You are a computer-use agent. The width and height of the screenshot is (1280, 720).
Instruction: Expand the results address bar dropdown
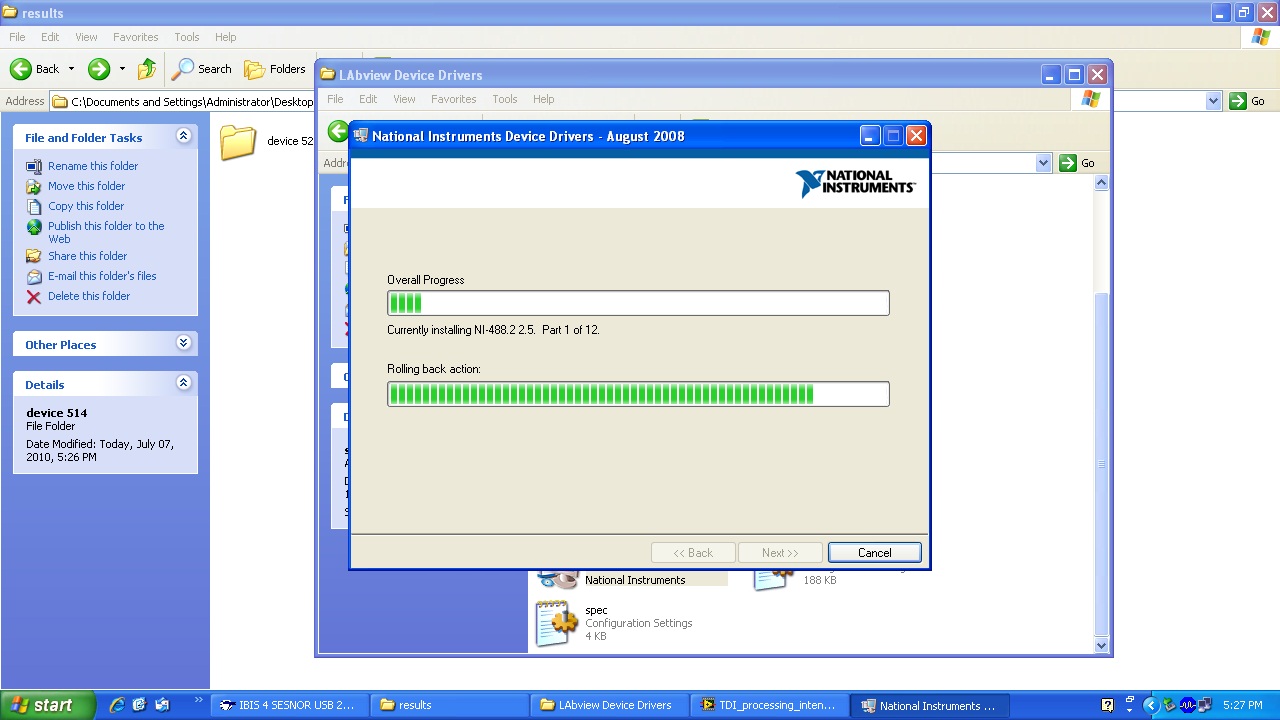point(1213,101)
